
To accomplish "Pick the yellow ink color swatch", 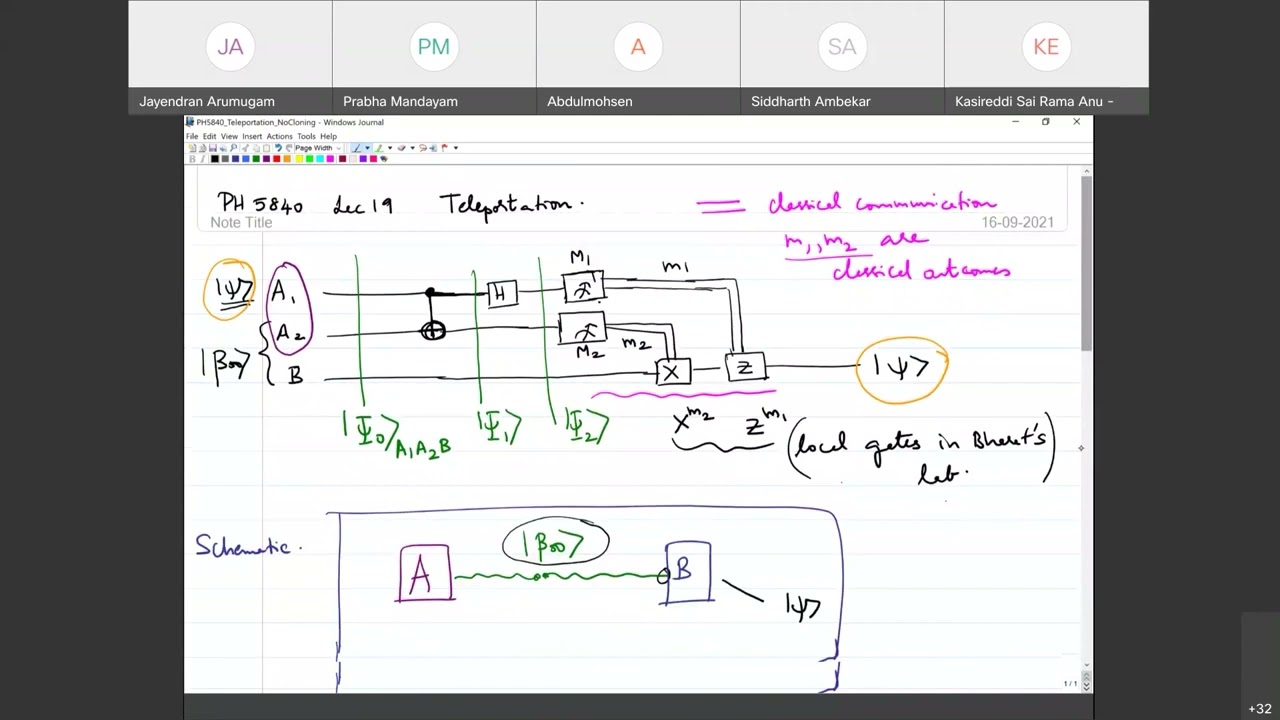I will pos(299,159).
